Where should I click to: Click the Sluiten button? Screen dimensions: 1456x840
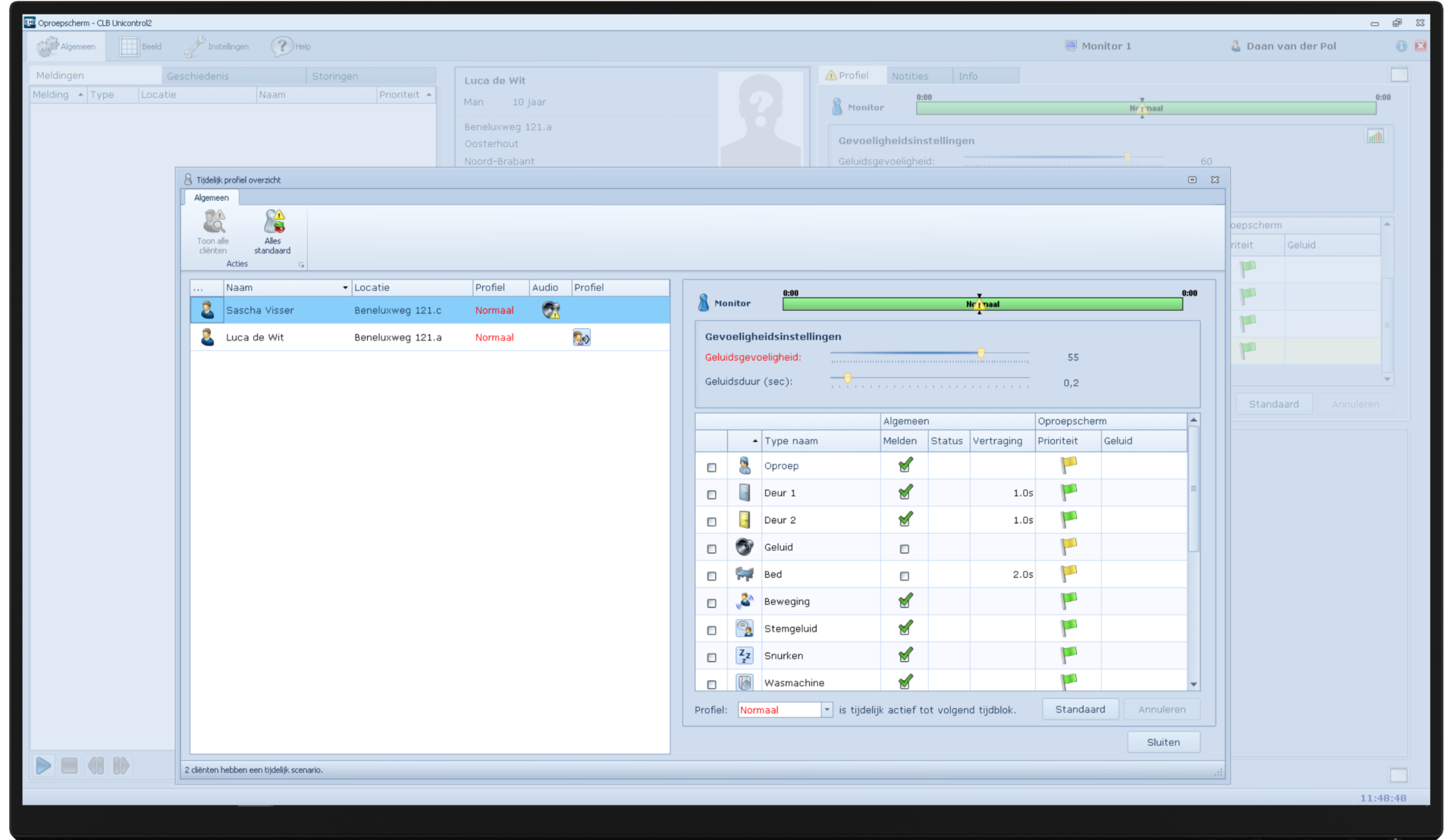1163,742
